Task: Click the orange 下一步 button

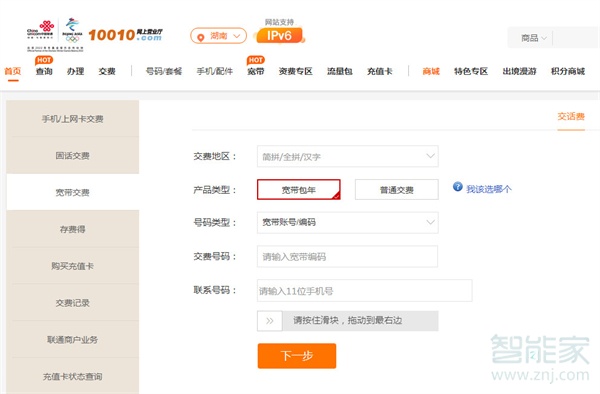Action: 297,356
